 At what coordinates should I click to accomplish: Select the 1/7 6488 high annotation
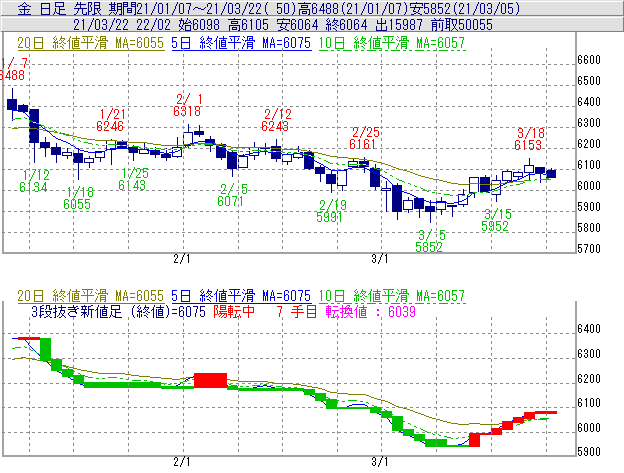click(14, 69)
